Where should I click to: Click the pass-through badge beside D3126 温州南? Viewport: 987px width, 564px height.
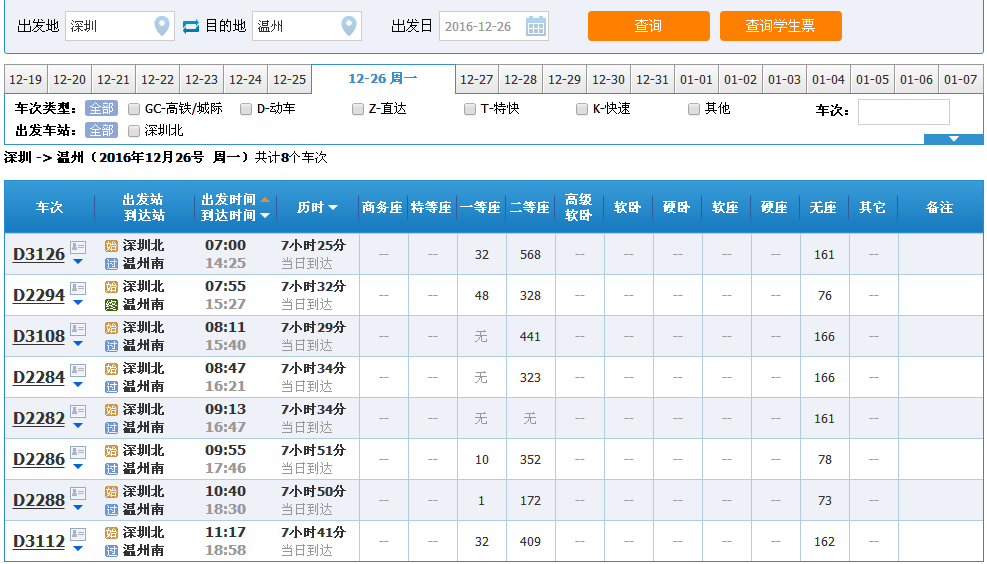pyautogui.click(x=111, y=264)
